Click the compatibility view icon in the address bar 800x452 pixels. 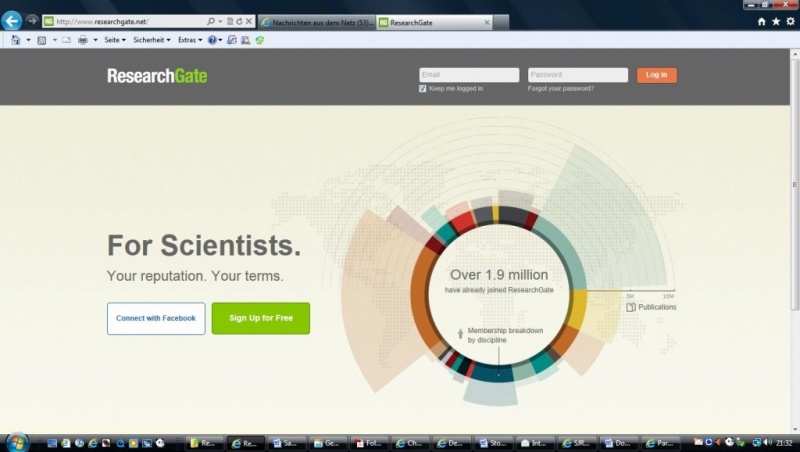click(230, 21)
